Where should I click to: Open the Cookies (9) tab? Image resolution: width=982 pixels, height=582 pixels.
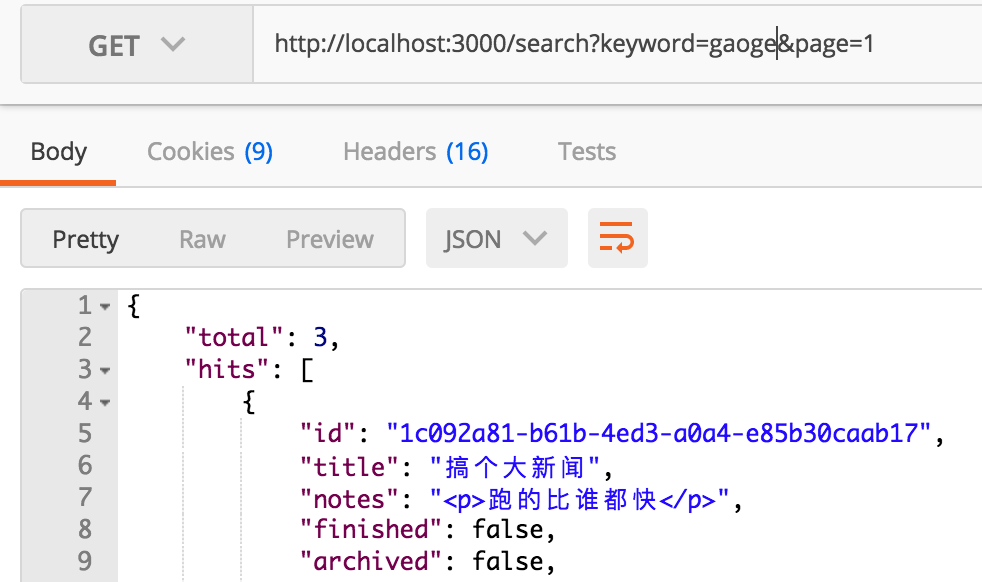209,152
